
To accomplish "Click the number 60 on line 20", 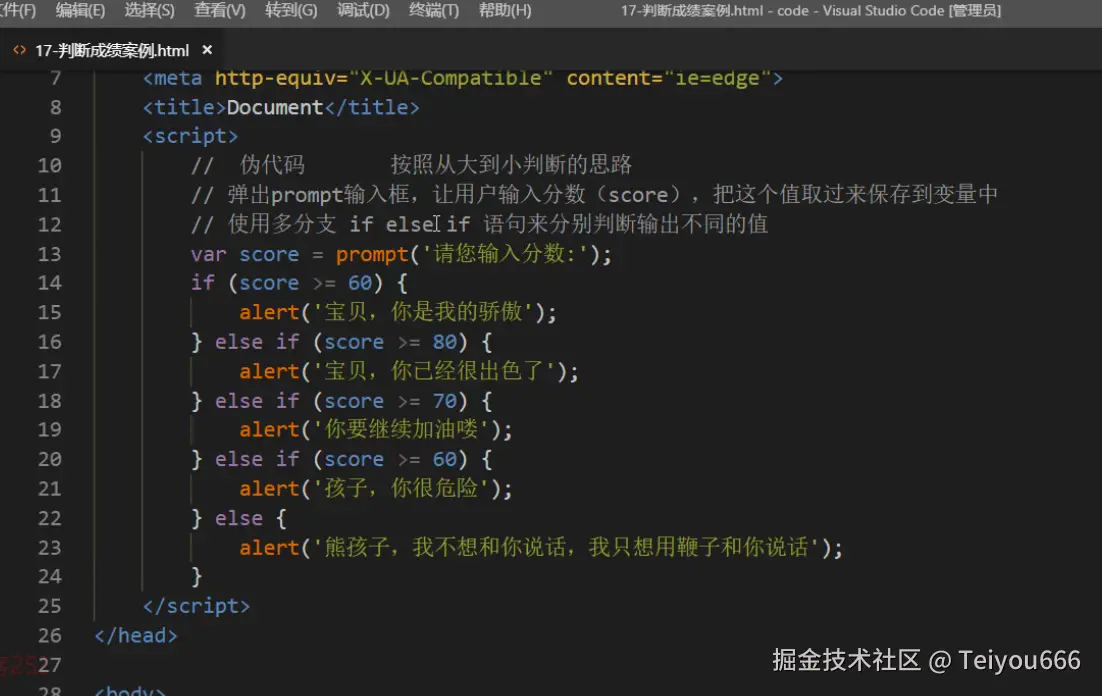I will point(444,459).
